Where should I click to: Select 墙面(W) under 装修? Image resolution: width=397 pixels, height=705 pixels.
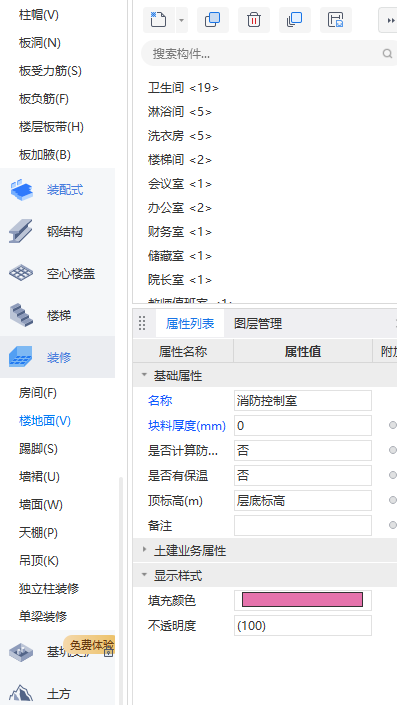pyautogui.click(x=40, y=505)
